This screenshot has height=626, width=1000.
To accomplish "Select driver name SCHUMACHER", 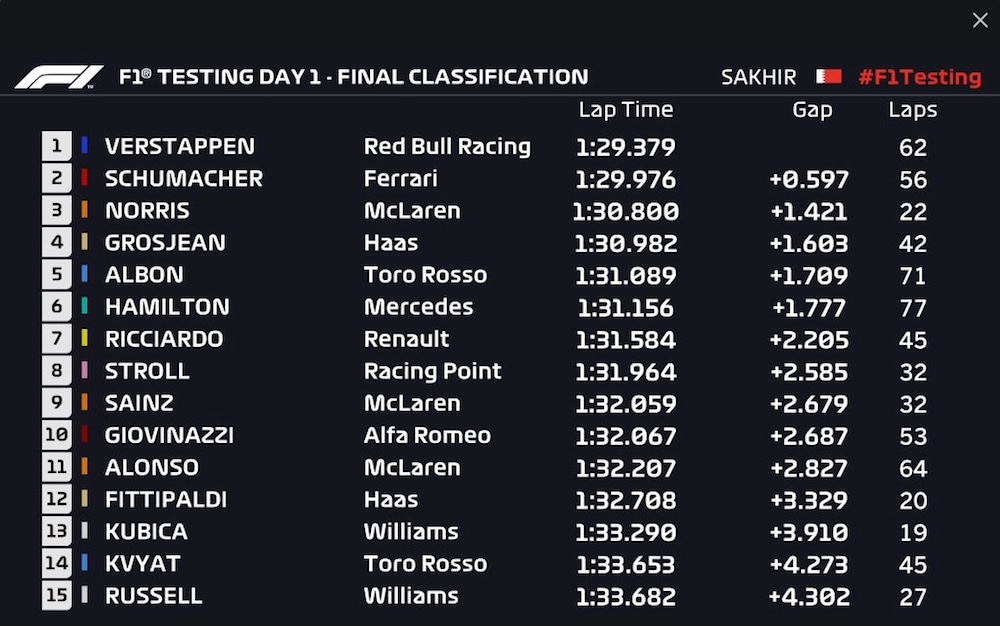I will click(183, 179).
